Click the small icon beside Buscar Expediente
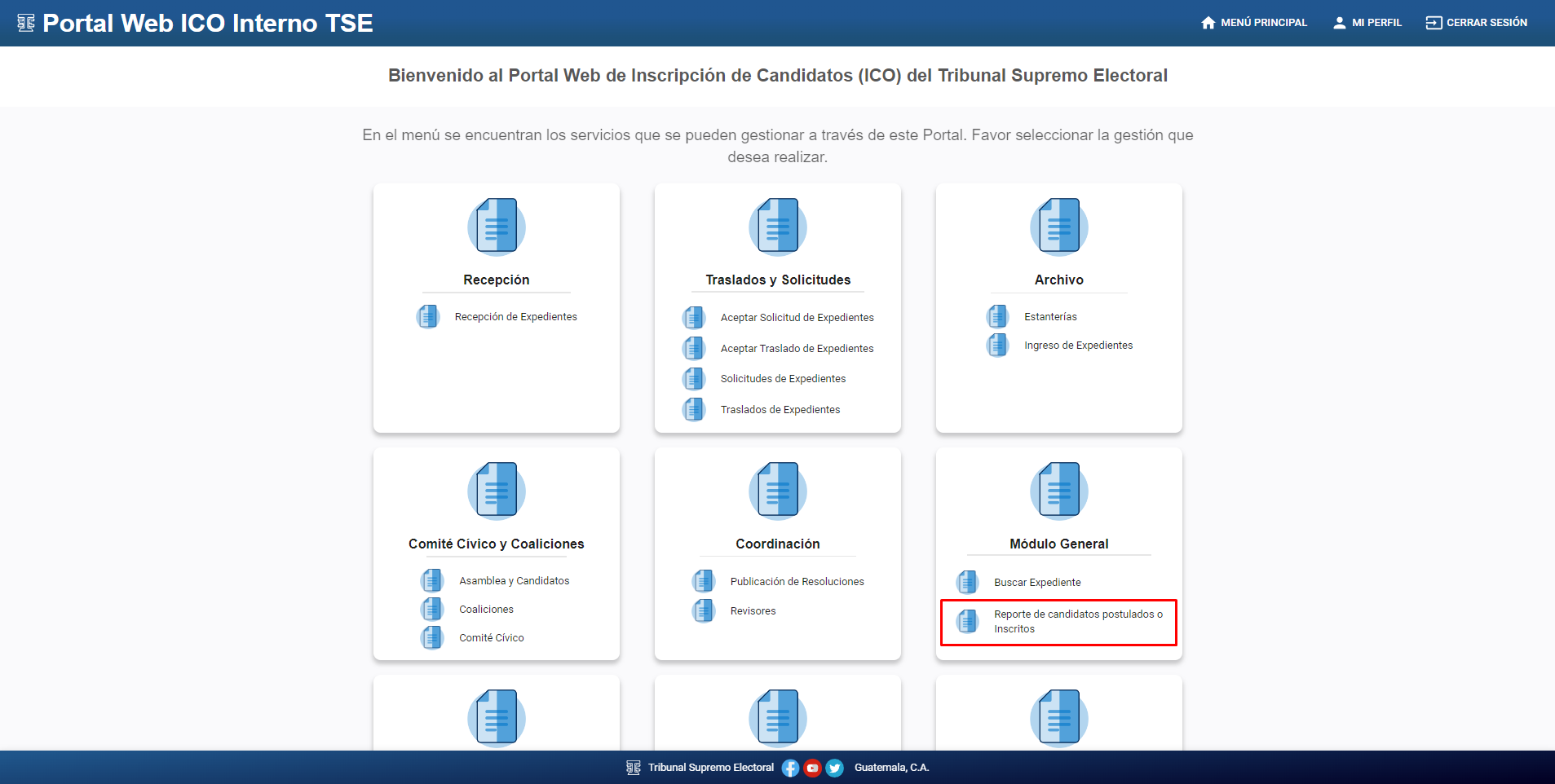Image resolution: width=1555 pixels, height=784 pixels. [968, 582]
